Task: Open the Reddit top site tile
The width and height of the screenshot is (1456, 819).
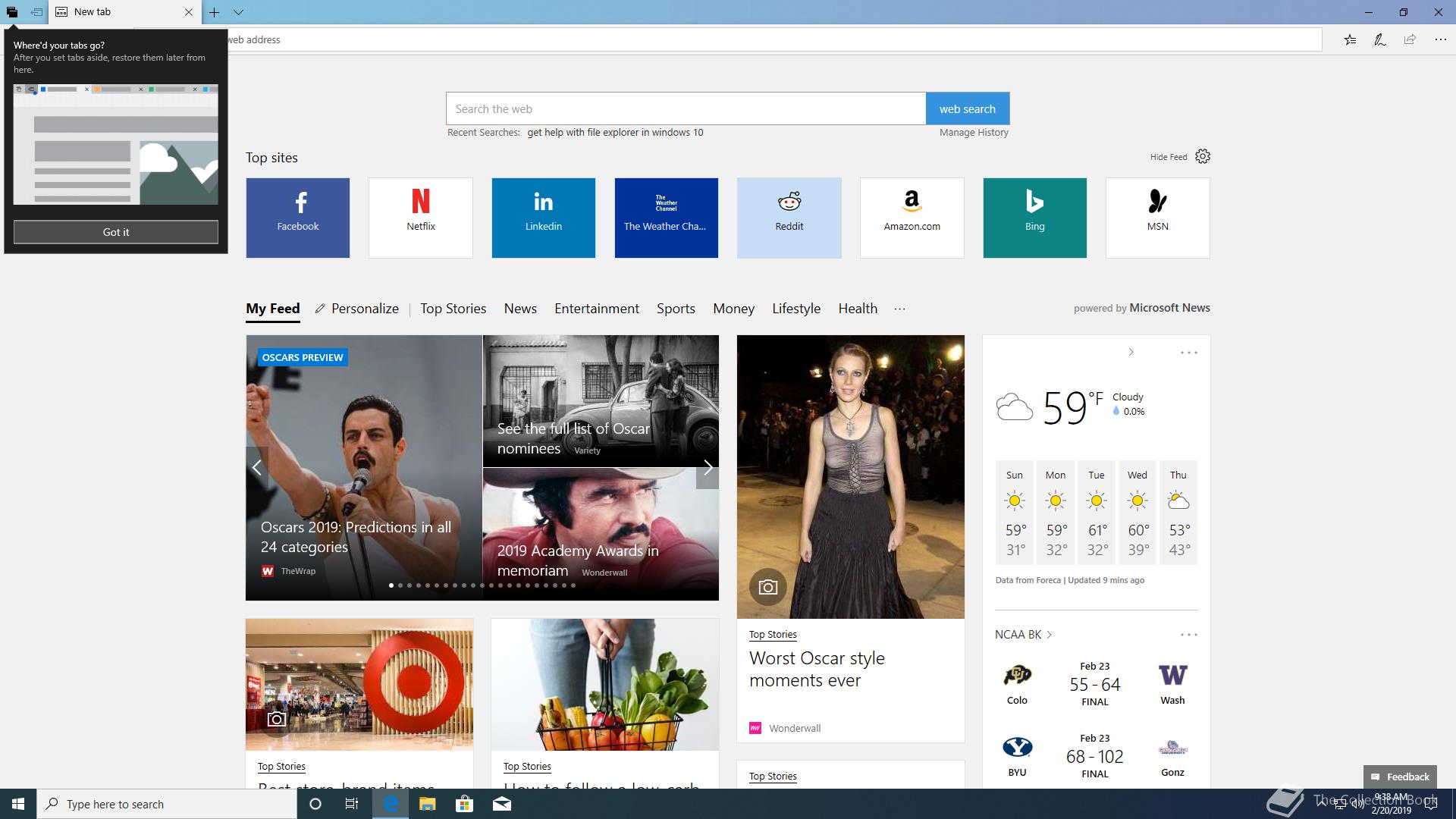Action: click(x=789, y=218)
